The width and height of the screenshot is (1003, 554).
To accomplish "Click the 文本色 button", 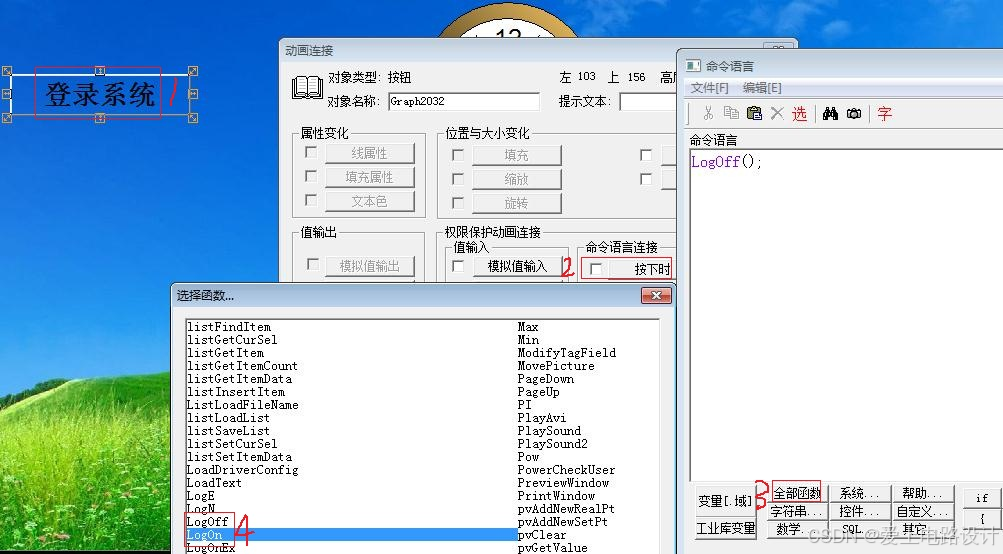I will click(x=370, y=201).
